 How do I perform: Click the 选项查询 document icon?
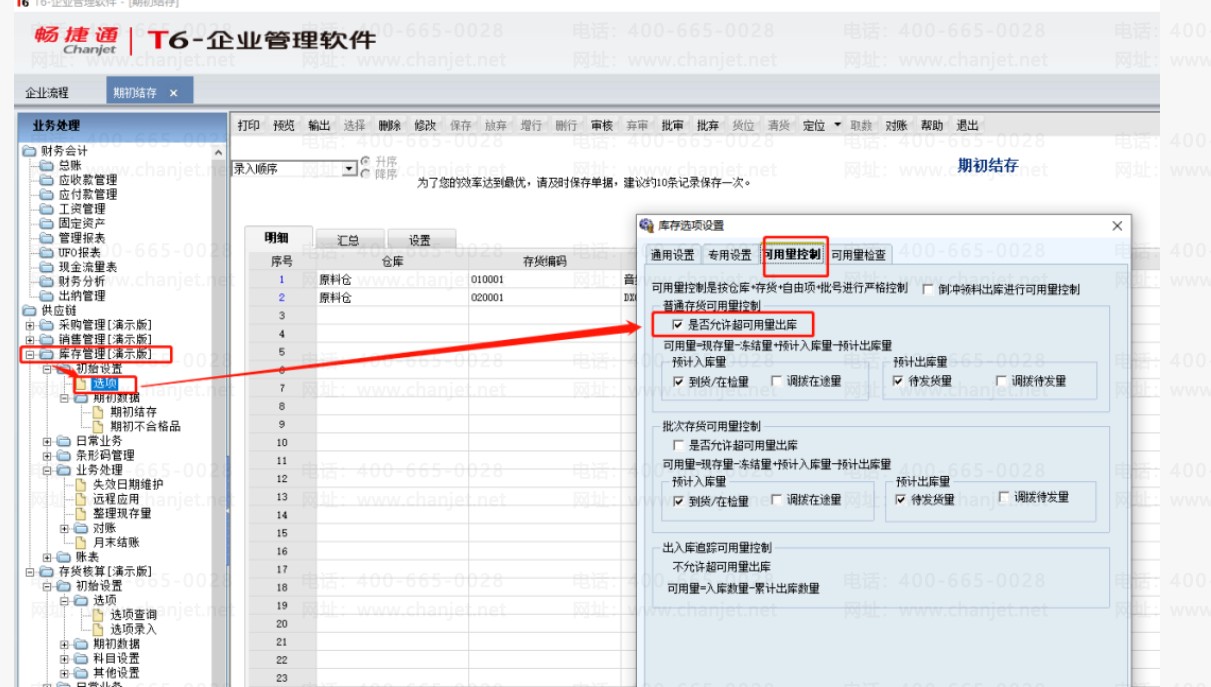point(99,615)
